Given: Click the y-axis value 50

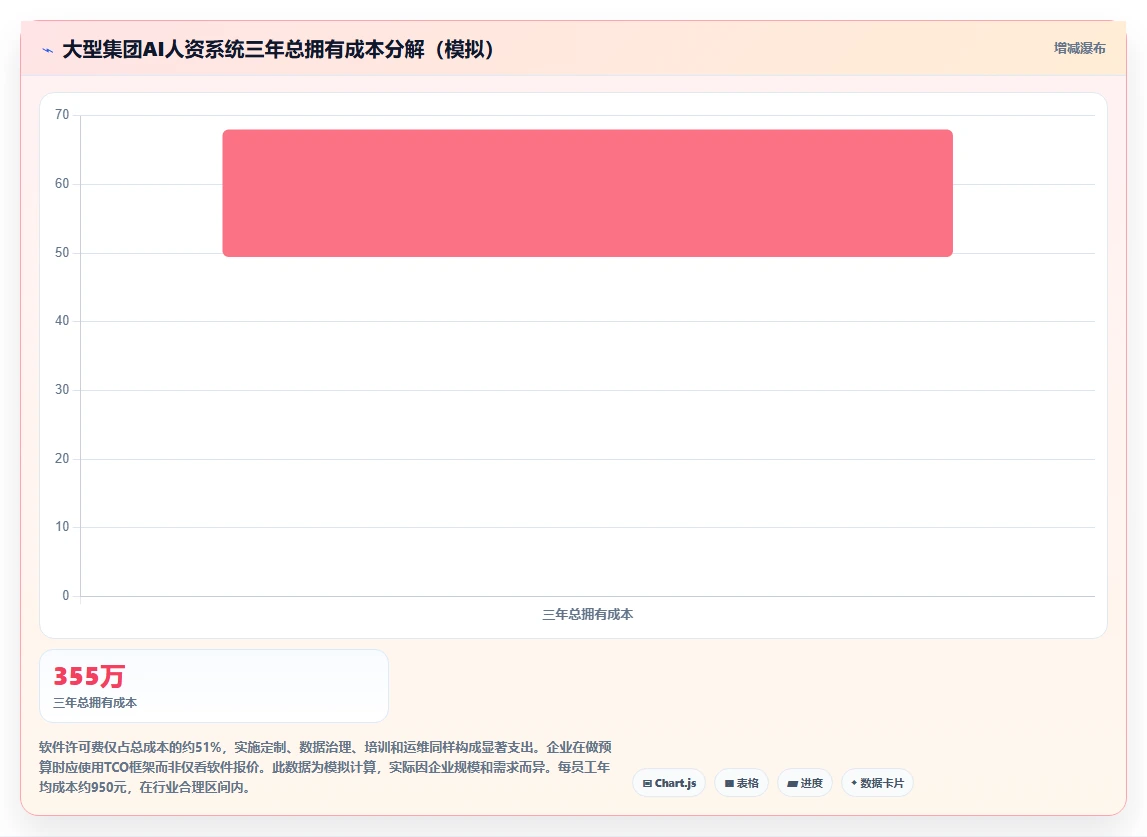Looking at the screenshot, I should pyautogui.click(x=62, y=252).
